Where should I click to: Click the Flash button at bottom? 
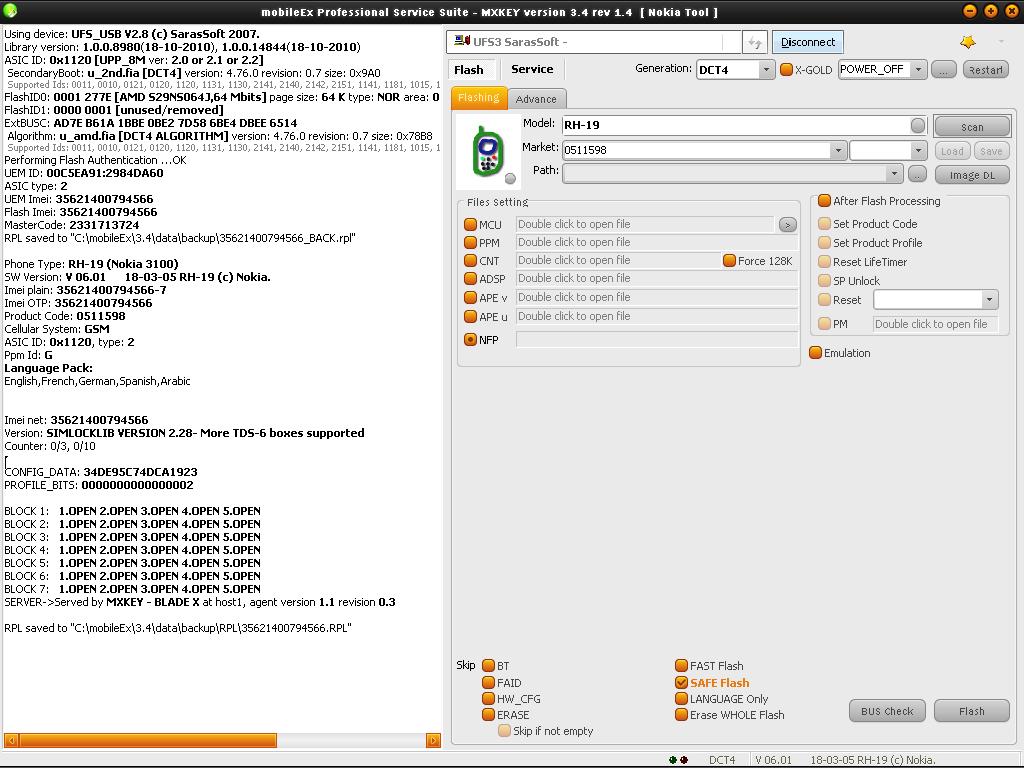pos(972,711)
